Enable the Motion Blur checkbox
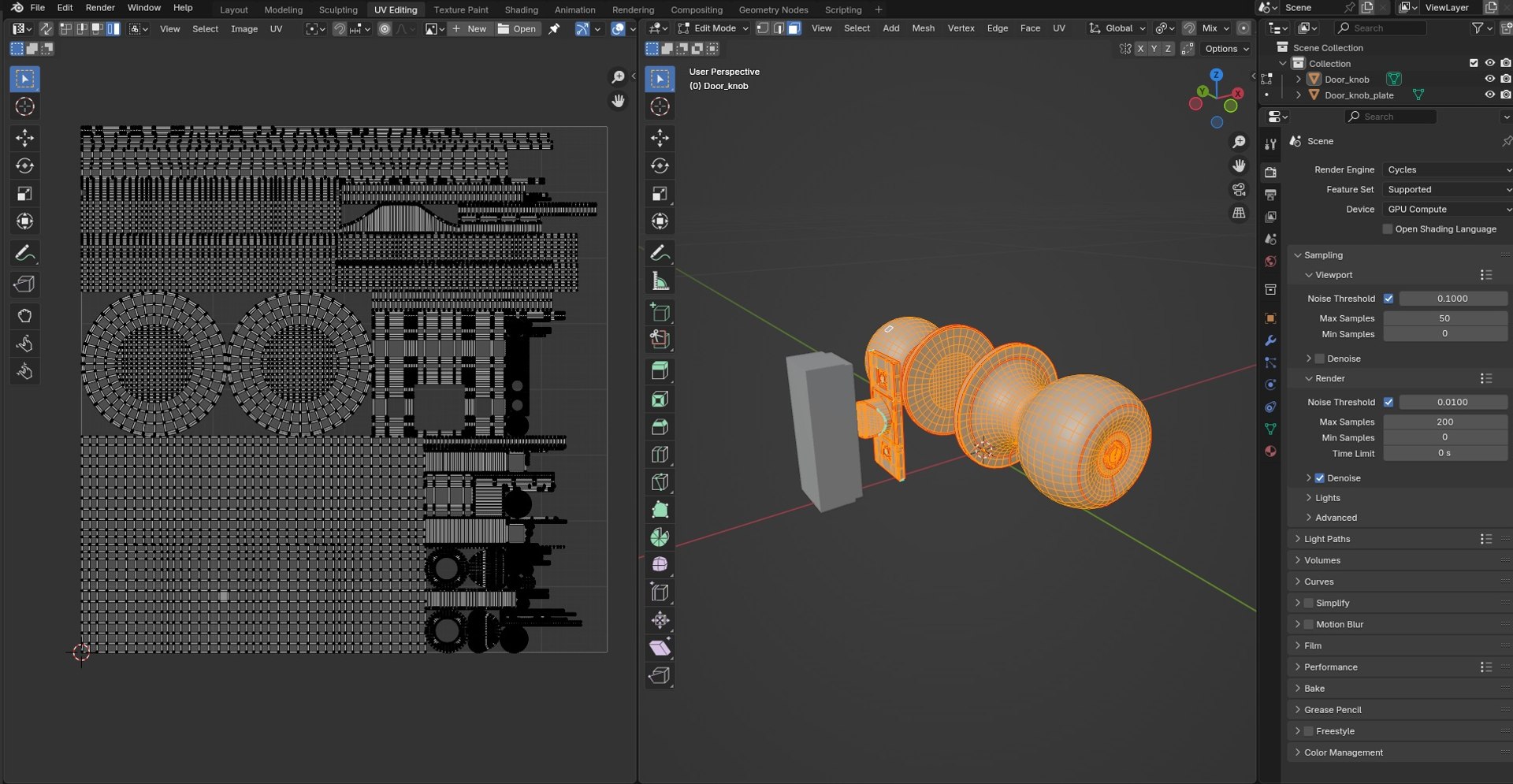 point(1309,624)
